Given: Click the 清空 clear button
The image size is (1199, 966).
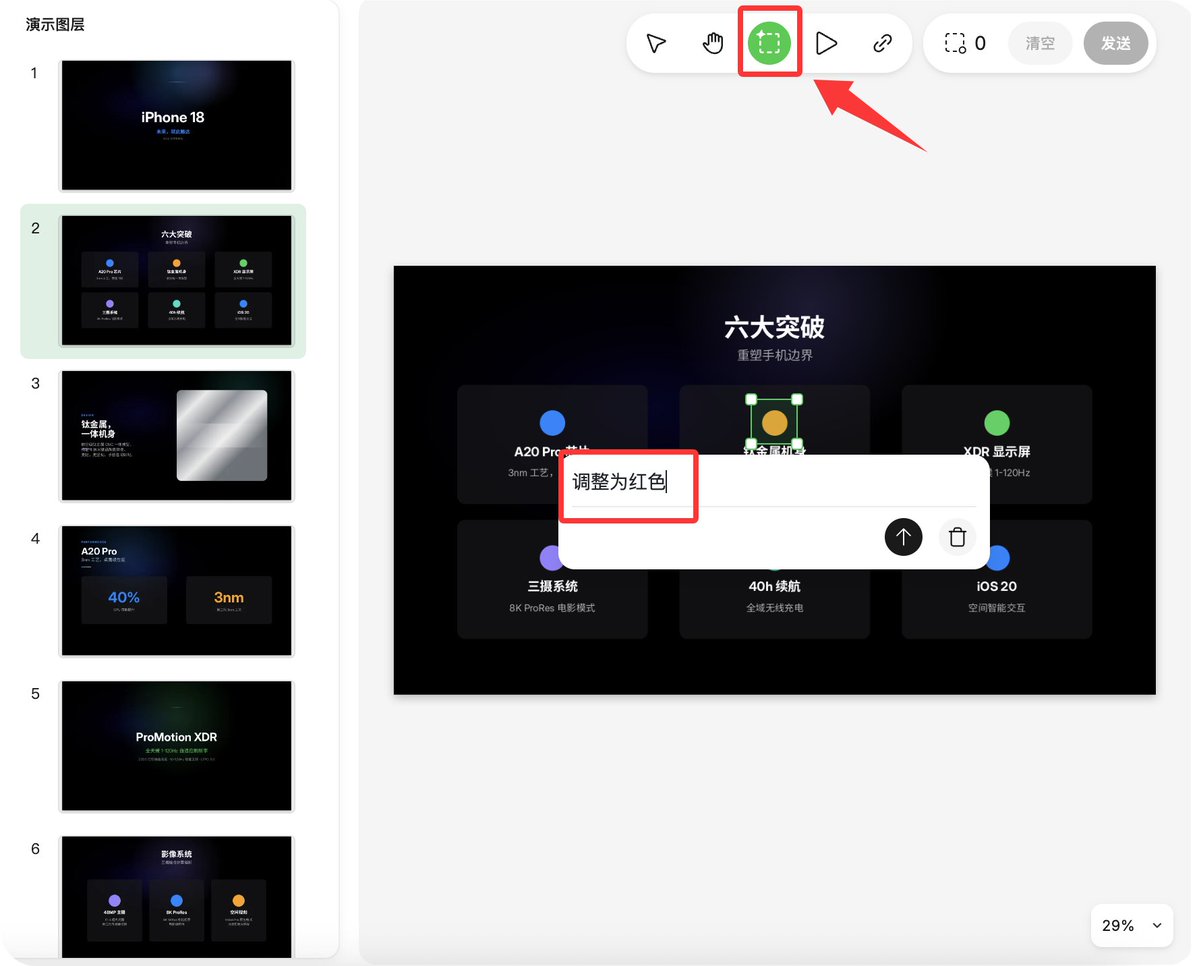Looking at the screenshot, I should coord(1040,43).
